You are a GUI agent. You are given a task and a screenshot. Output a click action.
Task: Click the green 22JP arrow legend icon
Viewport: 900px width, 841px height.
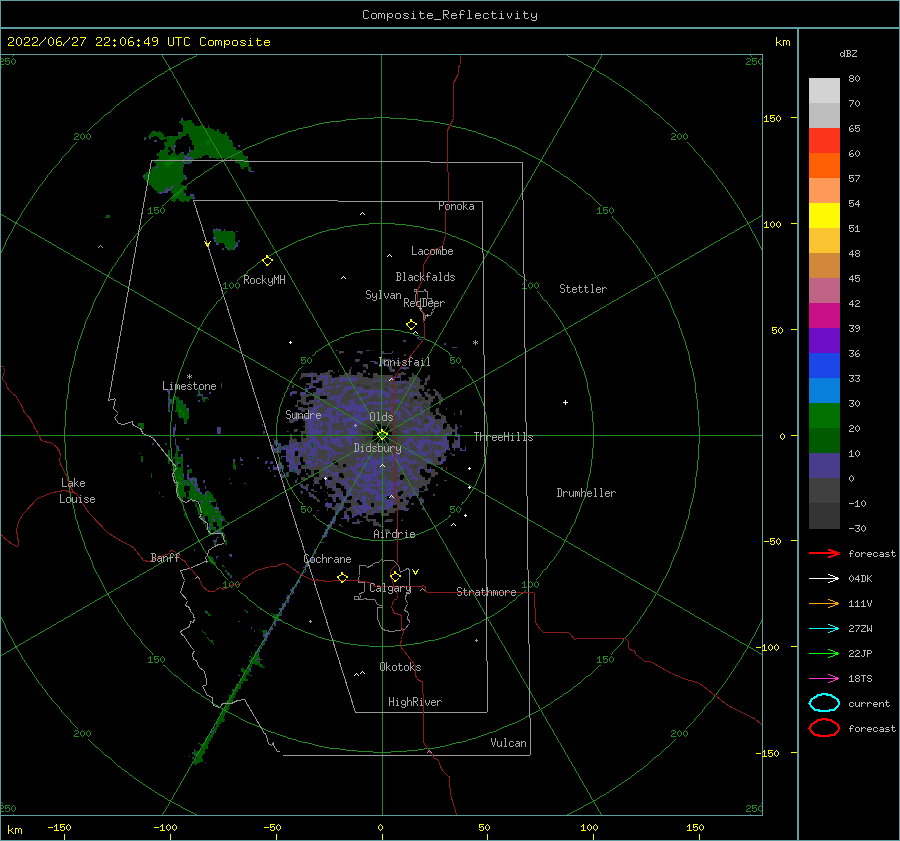(824, 653)
